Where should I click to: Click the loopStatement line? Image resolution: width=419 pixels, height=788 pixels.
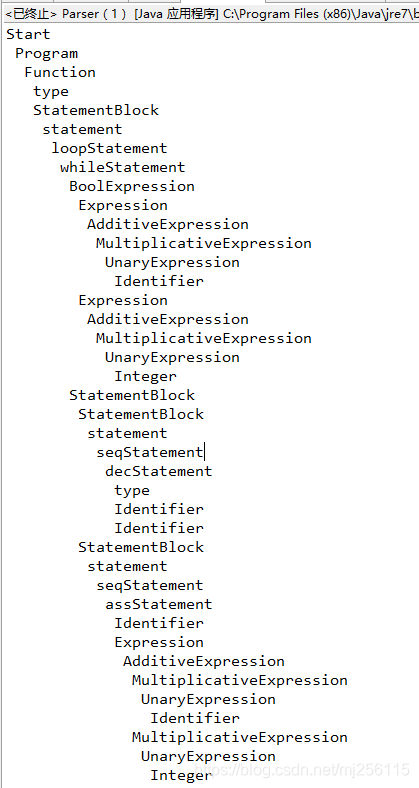click(x=109, y=148)
